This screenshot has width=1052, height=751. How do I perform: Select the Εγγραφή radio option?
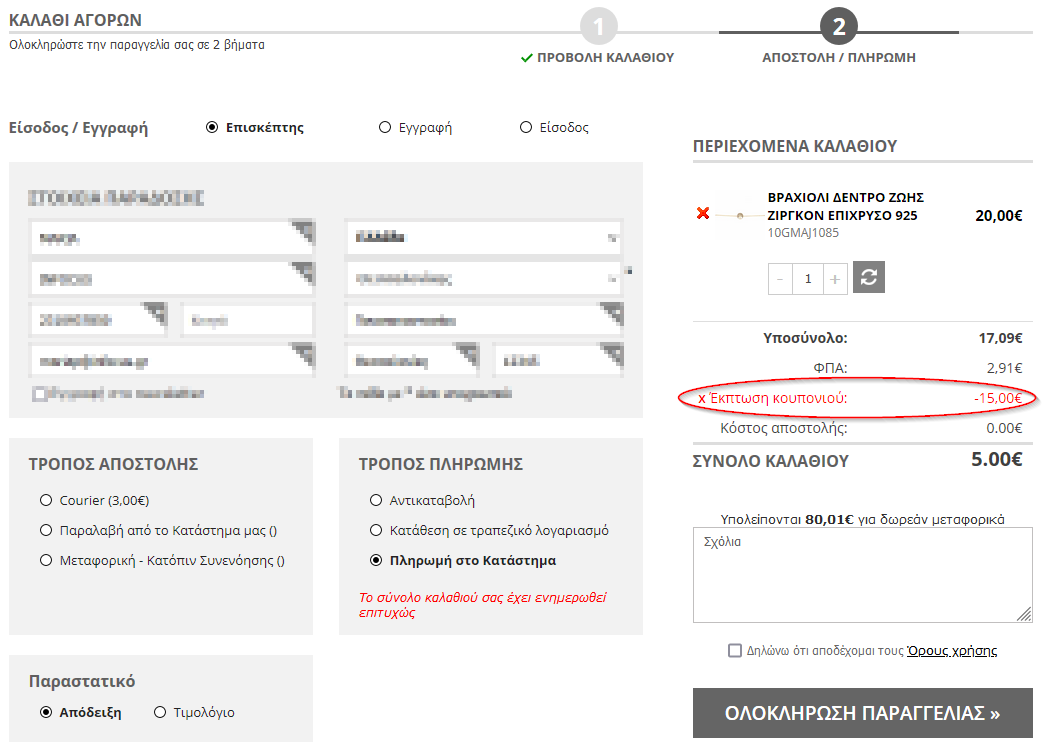click(385, 128)
